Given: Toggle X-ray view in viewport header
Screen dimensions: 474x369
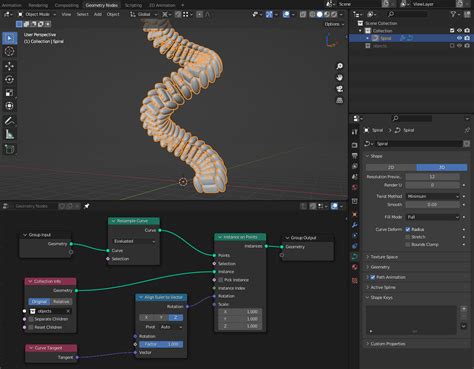Looking at the screenshot, I should tap(303, 14).
